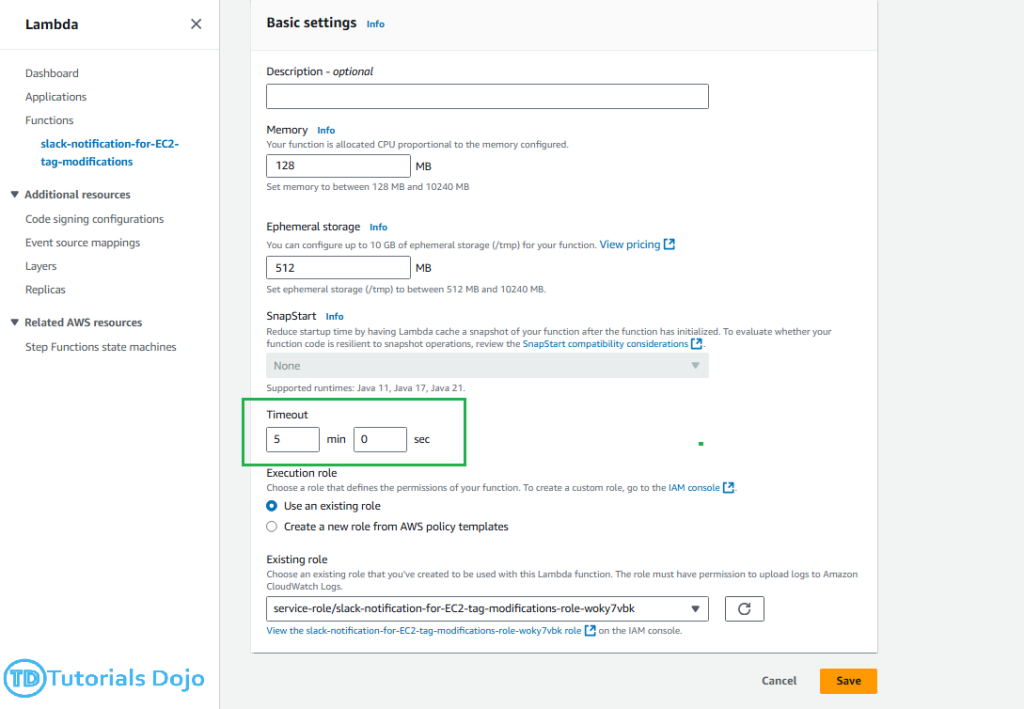Close the Lambda sidebar panel

(196, 24)
